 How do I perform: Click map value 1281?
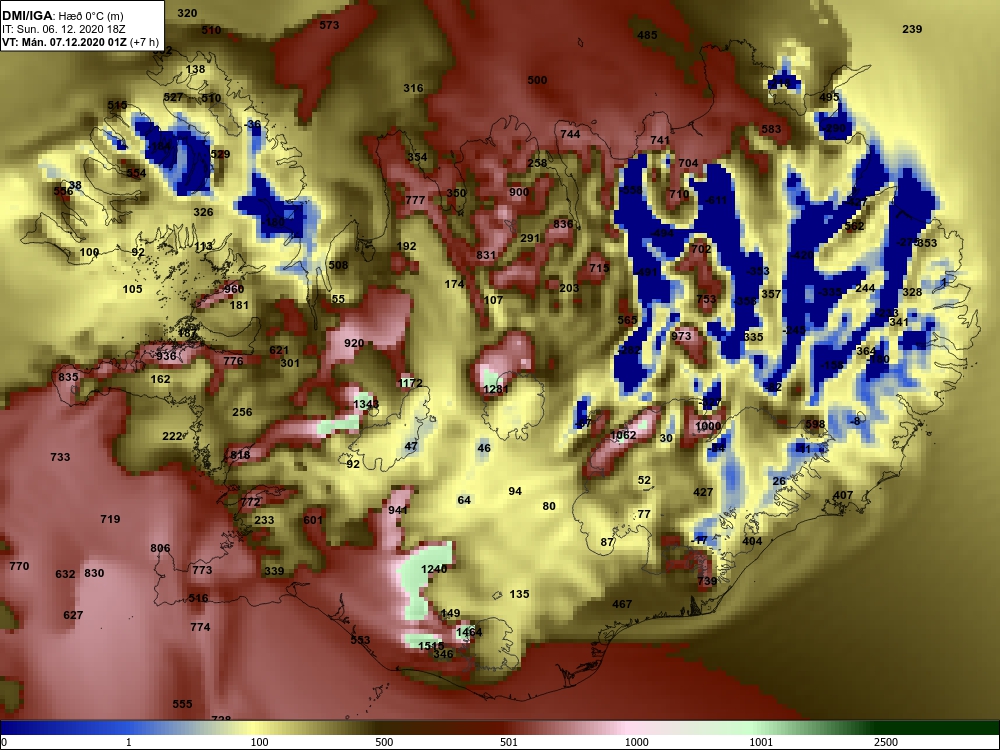496,389
